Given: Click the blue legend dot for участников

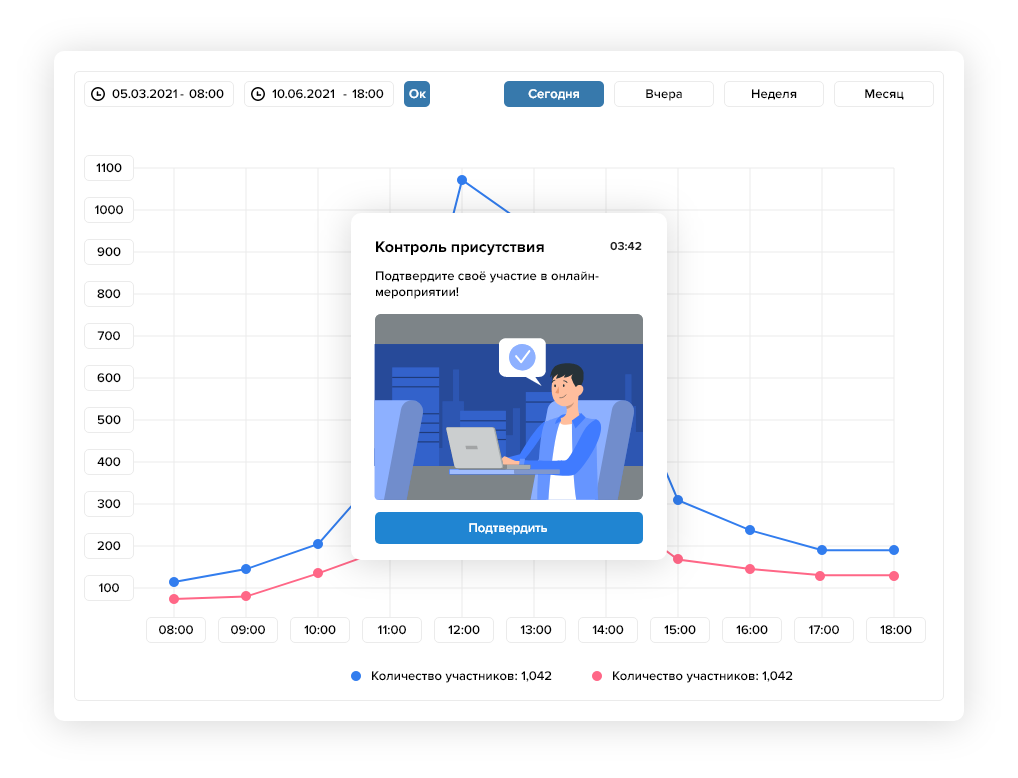Looking at the screenshot, I should pos(356,676).
